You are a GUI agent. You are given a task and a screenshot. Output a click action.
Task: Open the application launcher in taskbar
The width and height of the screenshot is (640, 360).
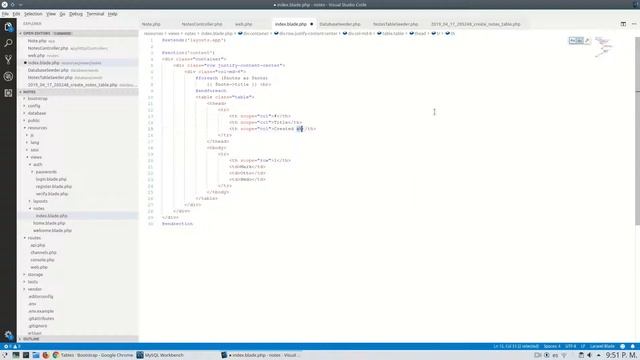tap(5, 355)
